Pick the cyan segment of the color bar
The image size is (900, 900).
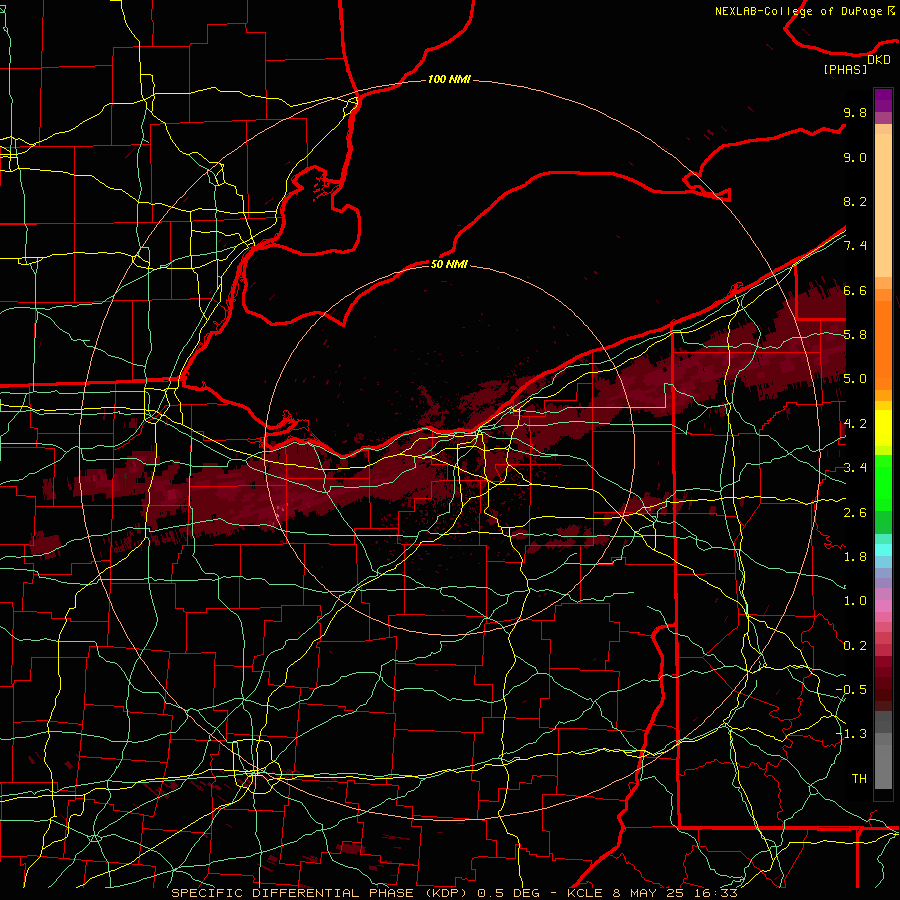(x=883, y=550)
